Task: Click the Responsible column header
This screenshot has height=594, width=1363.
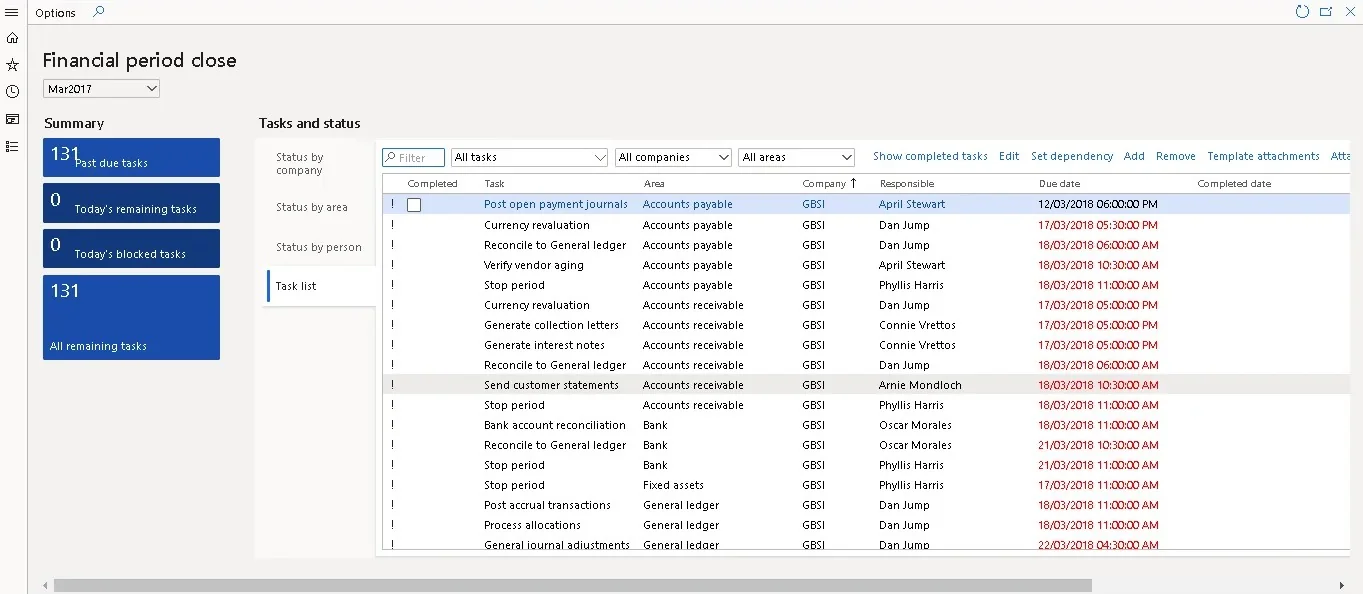Action: (x=907, y=184)
